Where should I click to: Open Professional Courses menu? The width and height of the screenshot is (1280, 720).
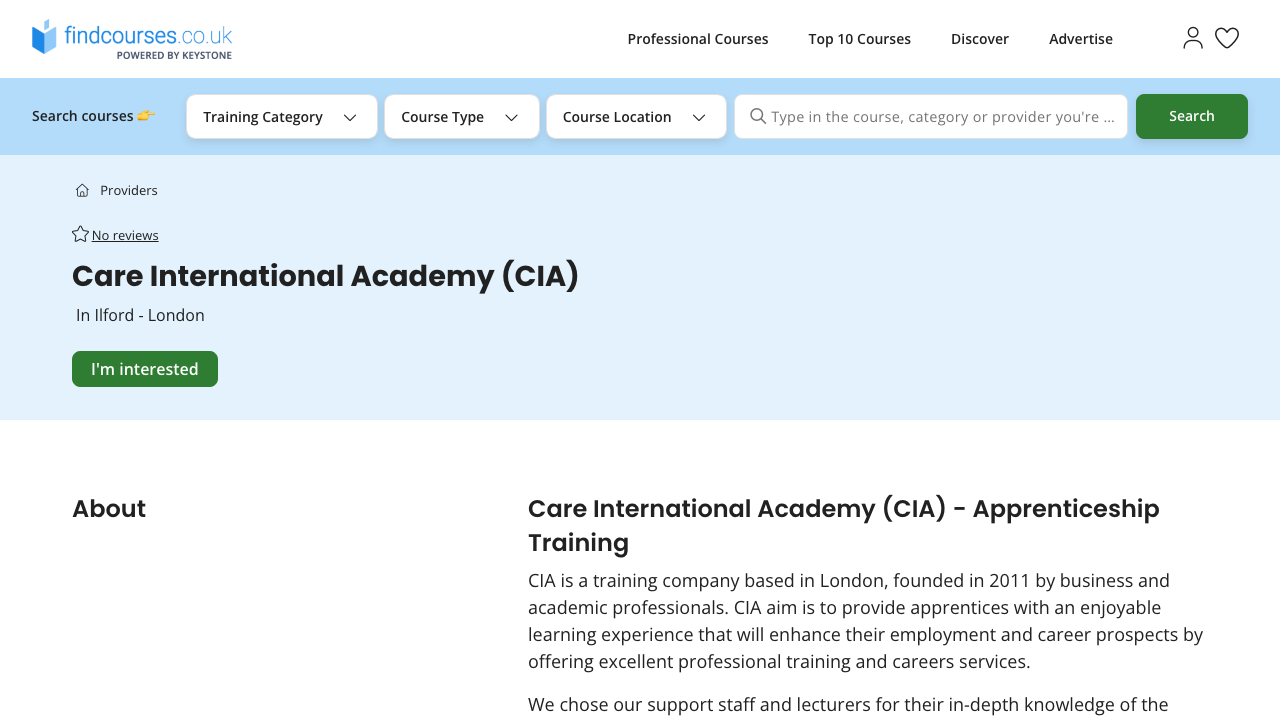(x=698, y=38)
